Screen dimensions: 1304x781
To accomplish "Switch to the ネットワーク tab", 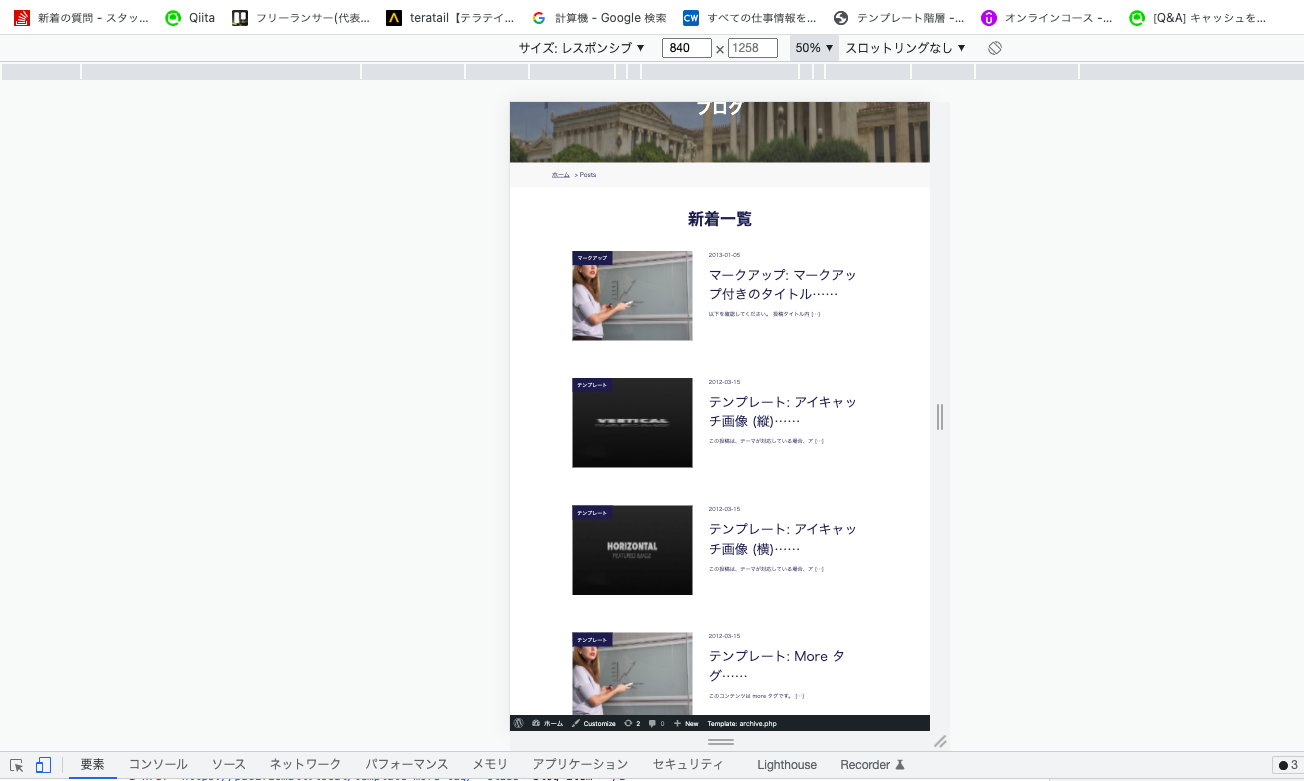I will pyautogui.click(x=304, y=764).
